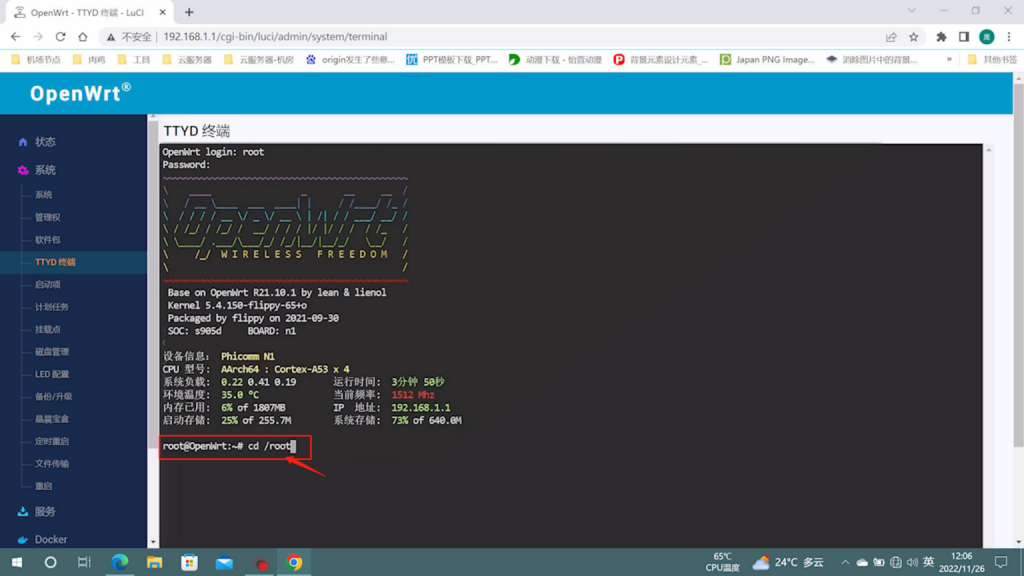The image size is (1024, 576).
Task: Open the 软件包 menu item
Action: pyautogui.click(x=48, y=240)
